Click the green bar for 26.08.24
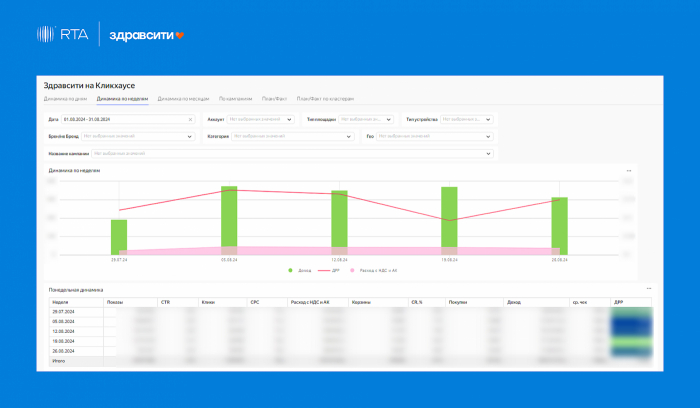 [559, 226]
